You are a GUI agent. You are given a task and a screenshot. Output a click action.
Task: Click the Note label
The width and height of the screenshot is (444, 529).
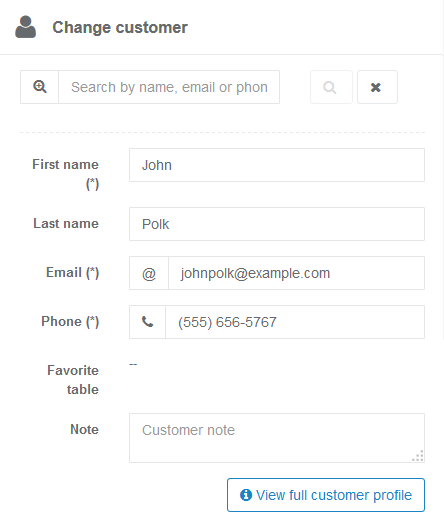coord(84,429)
